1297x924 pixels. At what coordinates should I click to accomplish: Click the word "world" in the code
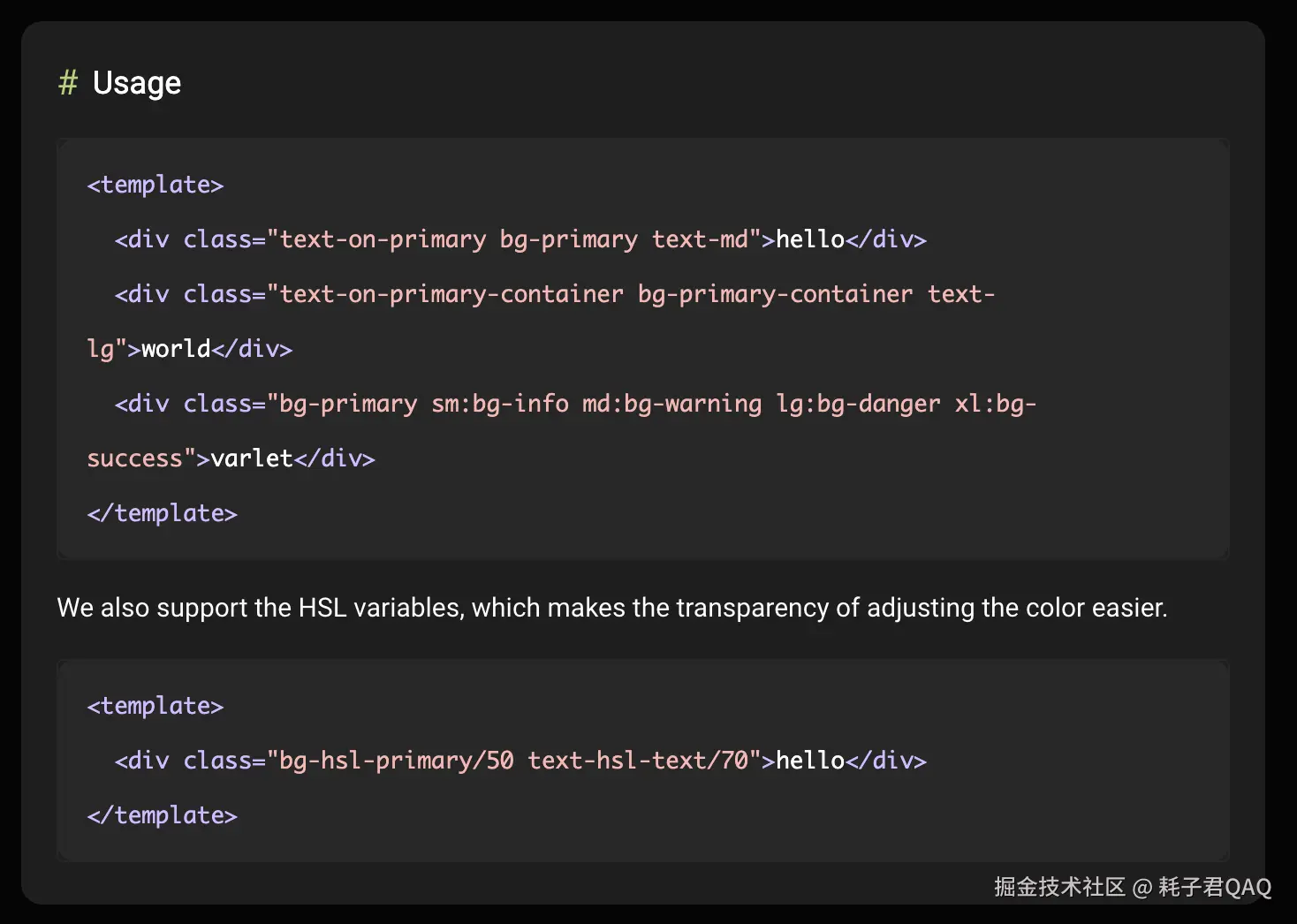click(x=176, y=349)
